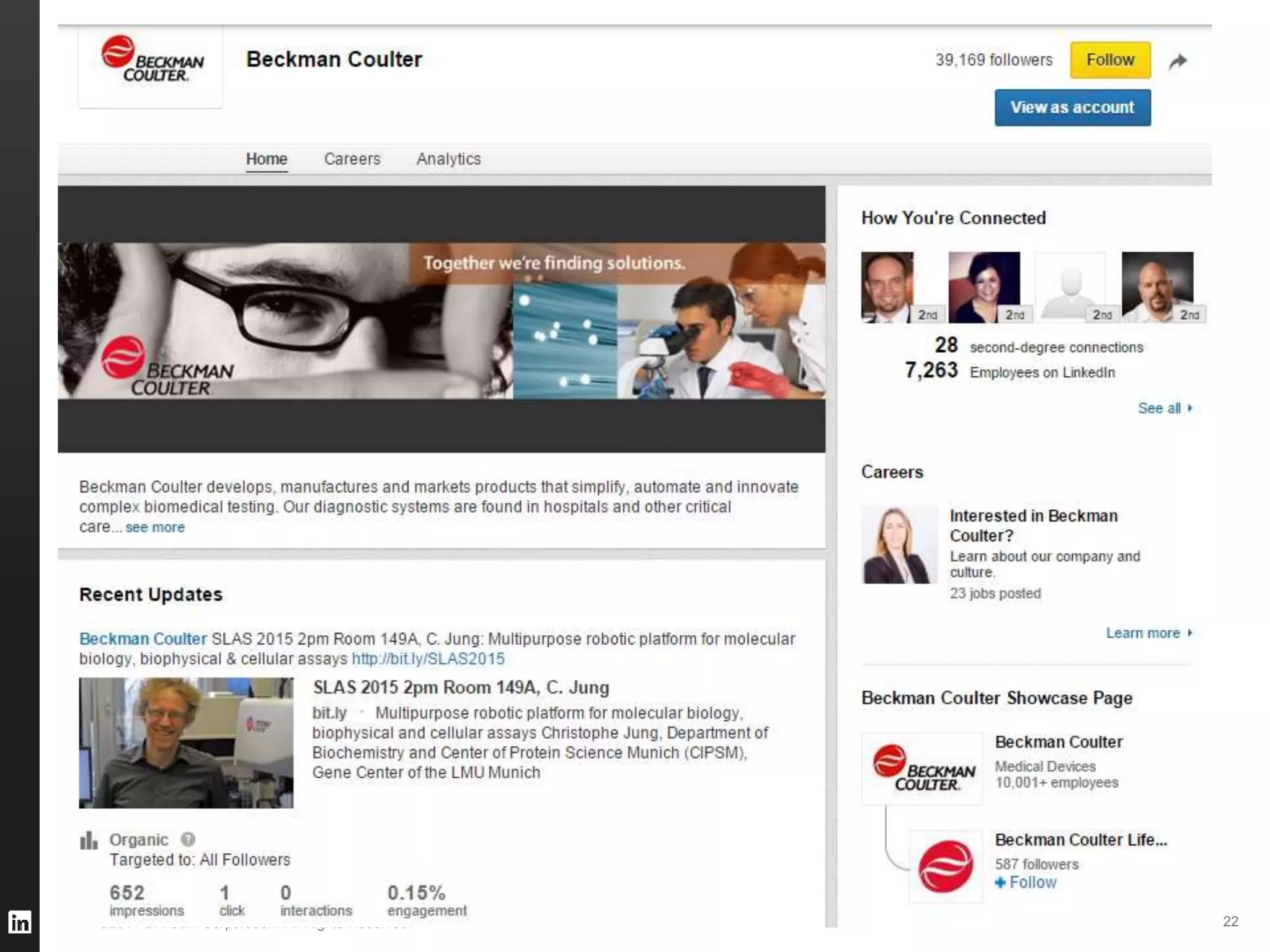
Task: Click second connection photo of dark-haired woman
Action: (984, 287)
